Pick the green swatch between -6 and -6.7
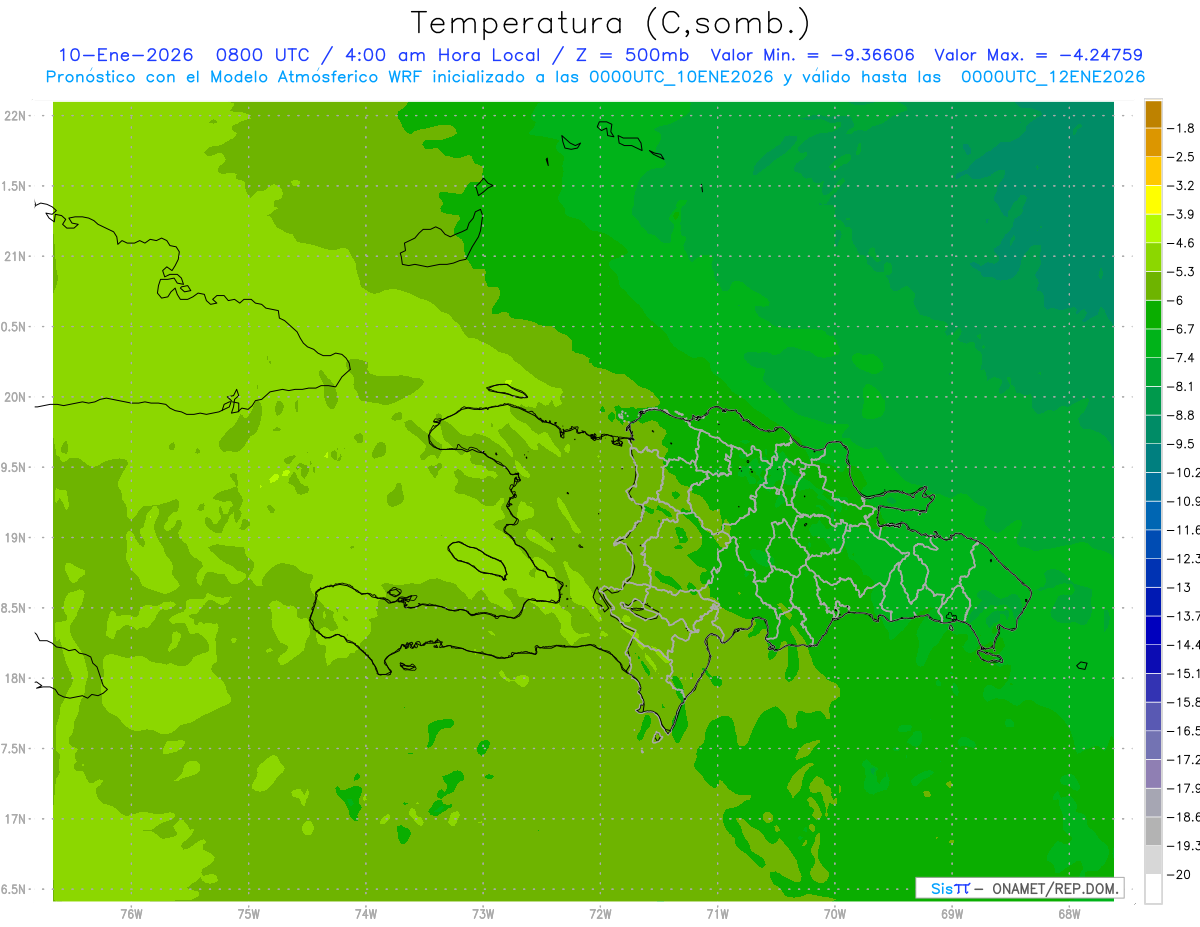This screenshot has width=1200, height=927. tap(1153, 315)
